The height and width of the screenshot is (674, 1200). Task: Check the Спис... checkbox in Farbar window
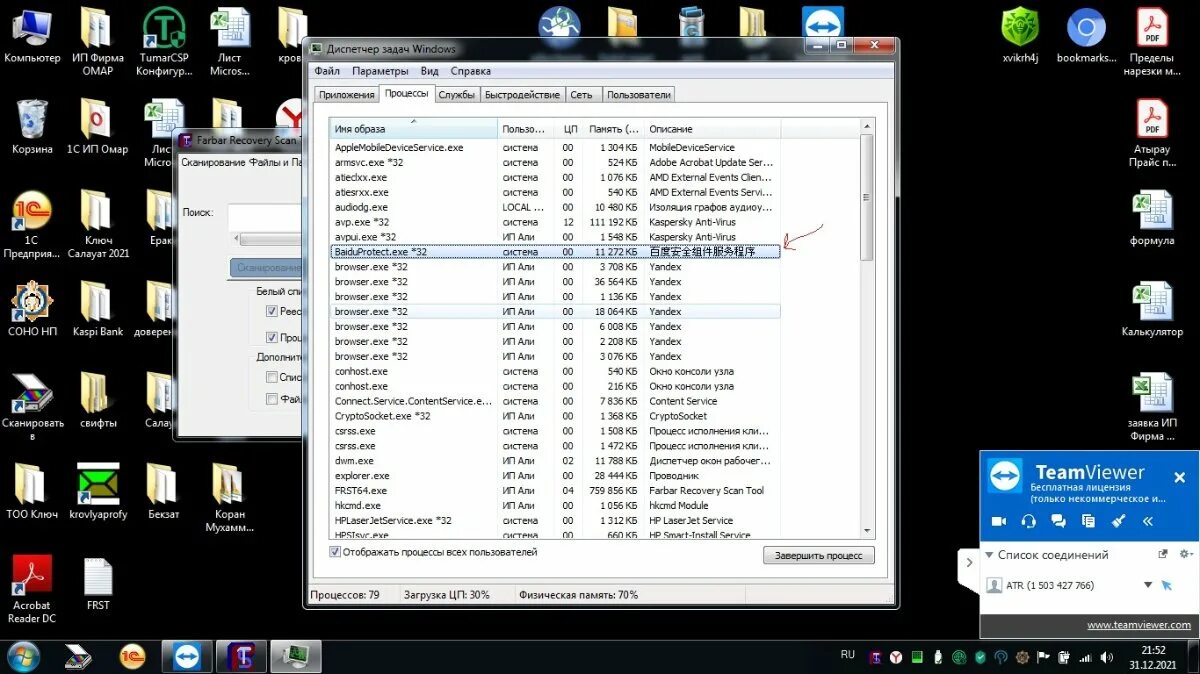[272, 377]
